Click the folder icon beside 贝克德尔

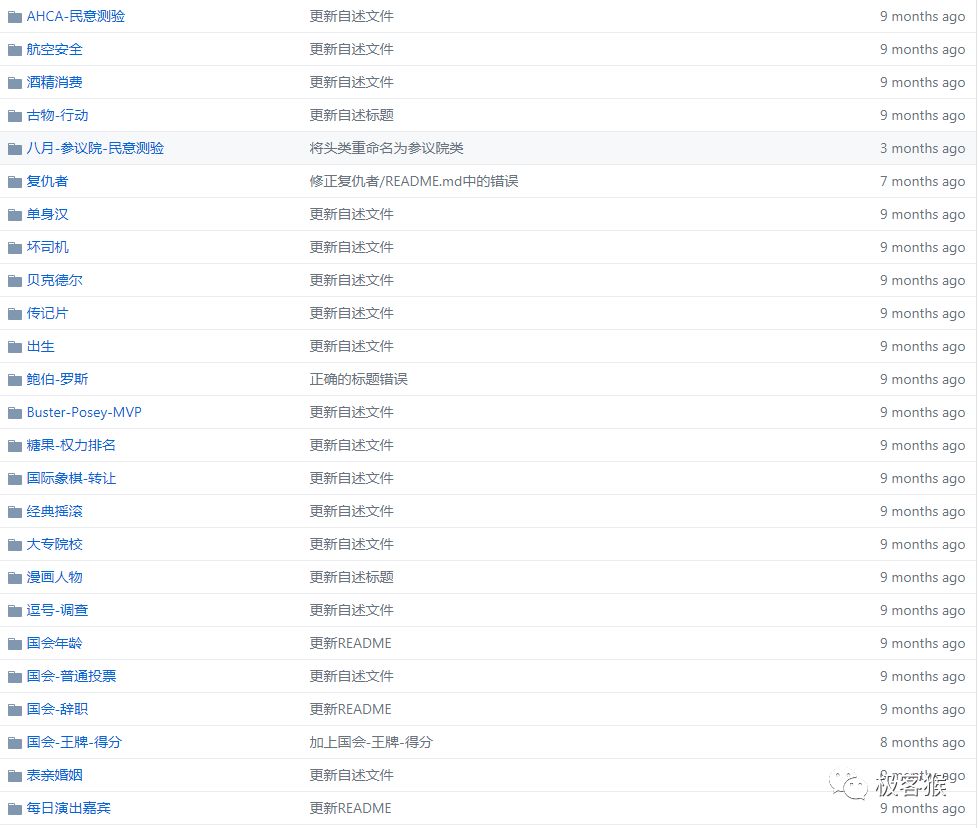pos(15,281)
